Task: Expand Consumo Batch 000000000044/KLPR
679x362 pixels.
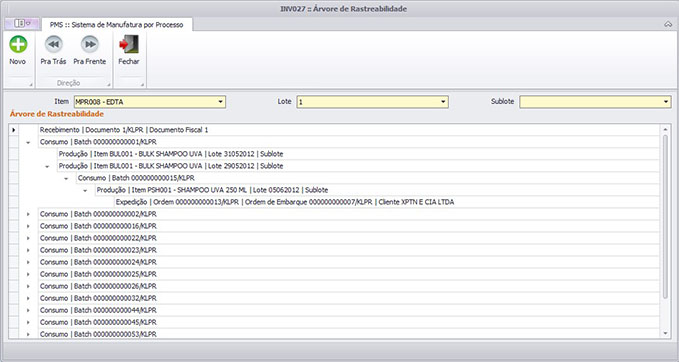Action: (28, 310)
